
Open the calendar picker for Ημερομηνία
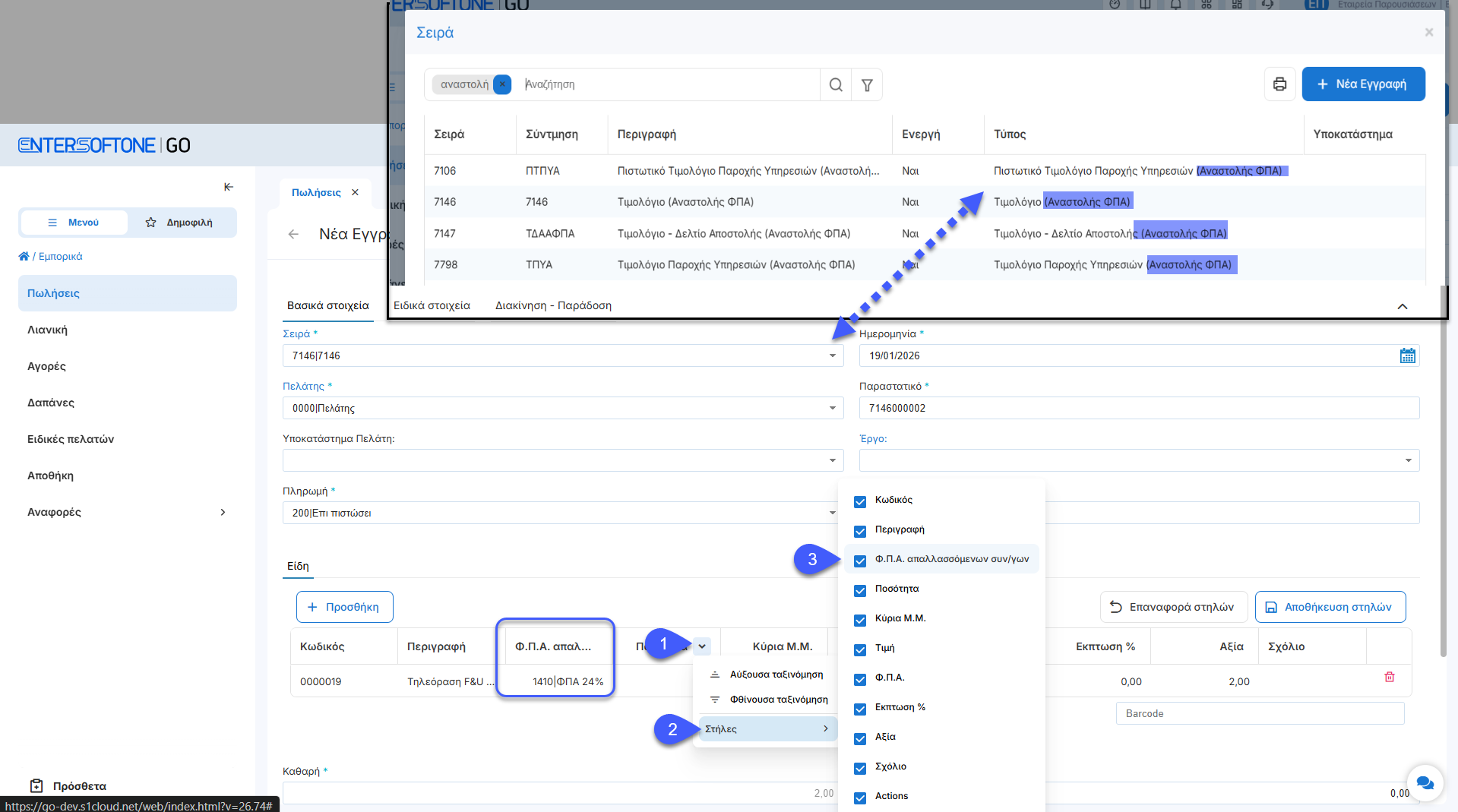(1407, 355)
